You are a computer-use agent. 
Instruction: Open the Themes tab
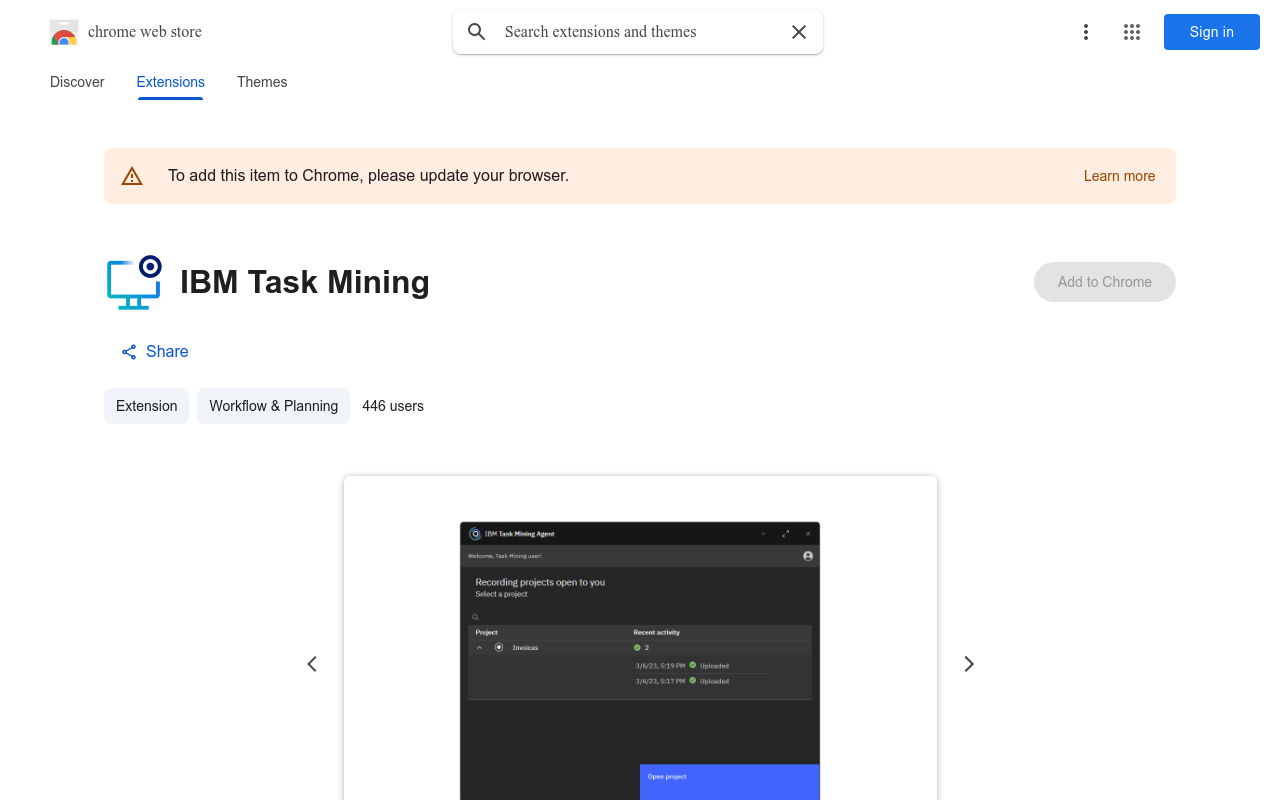click(262, 82)
